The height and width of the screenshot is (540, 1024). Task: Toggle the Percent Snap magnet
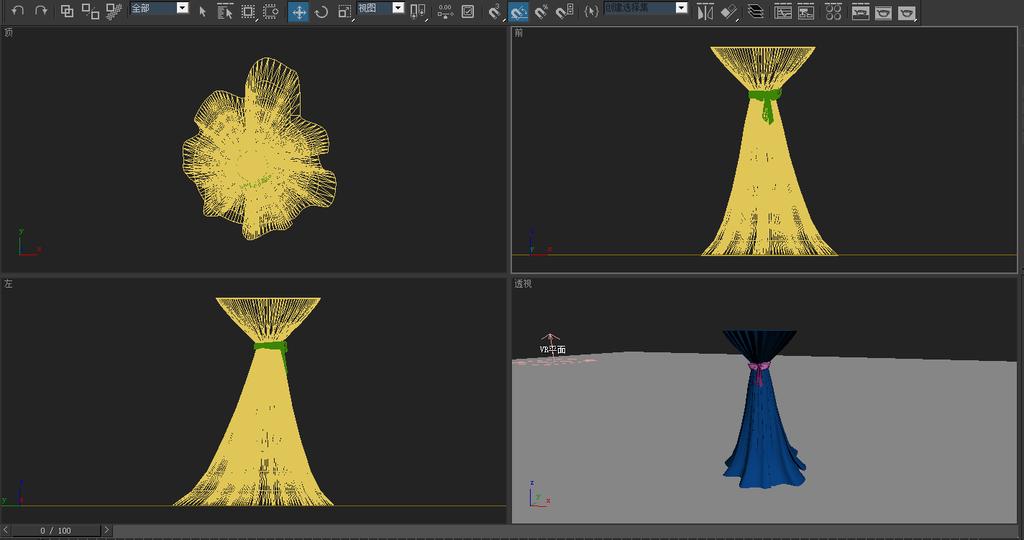541,12
